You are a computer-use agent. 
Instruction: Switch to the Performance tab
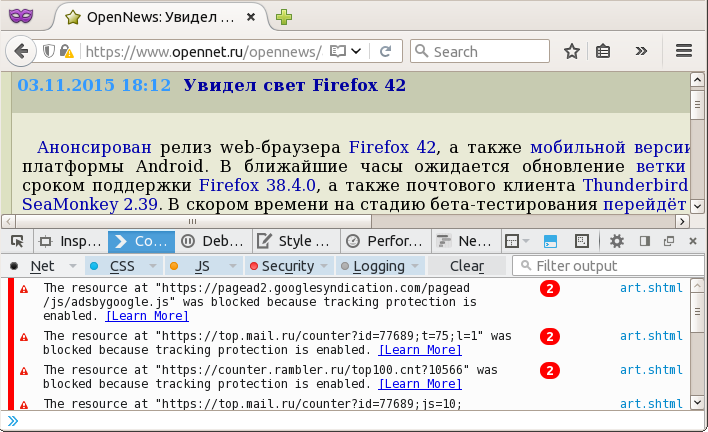385,241
